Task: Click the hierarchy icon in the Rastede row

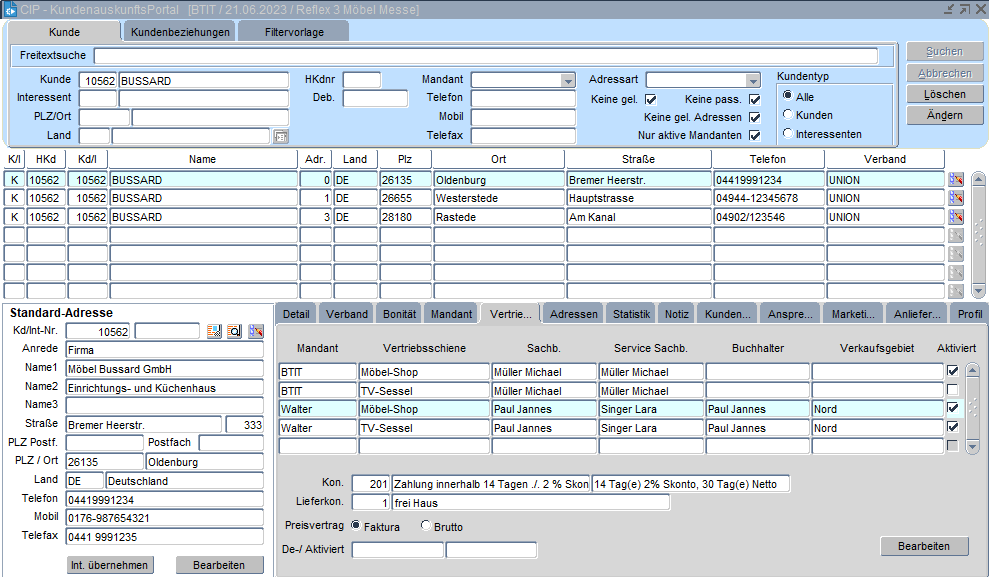Action: click(x=955, y=217)
